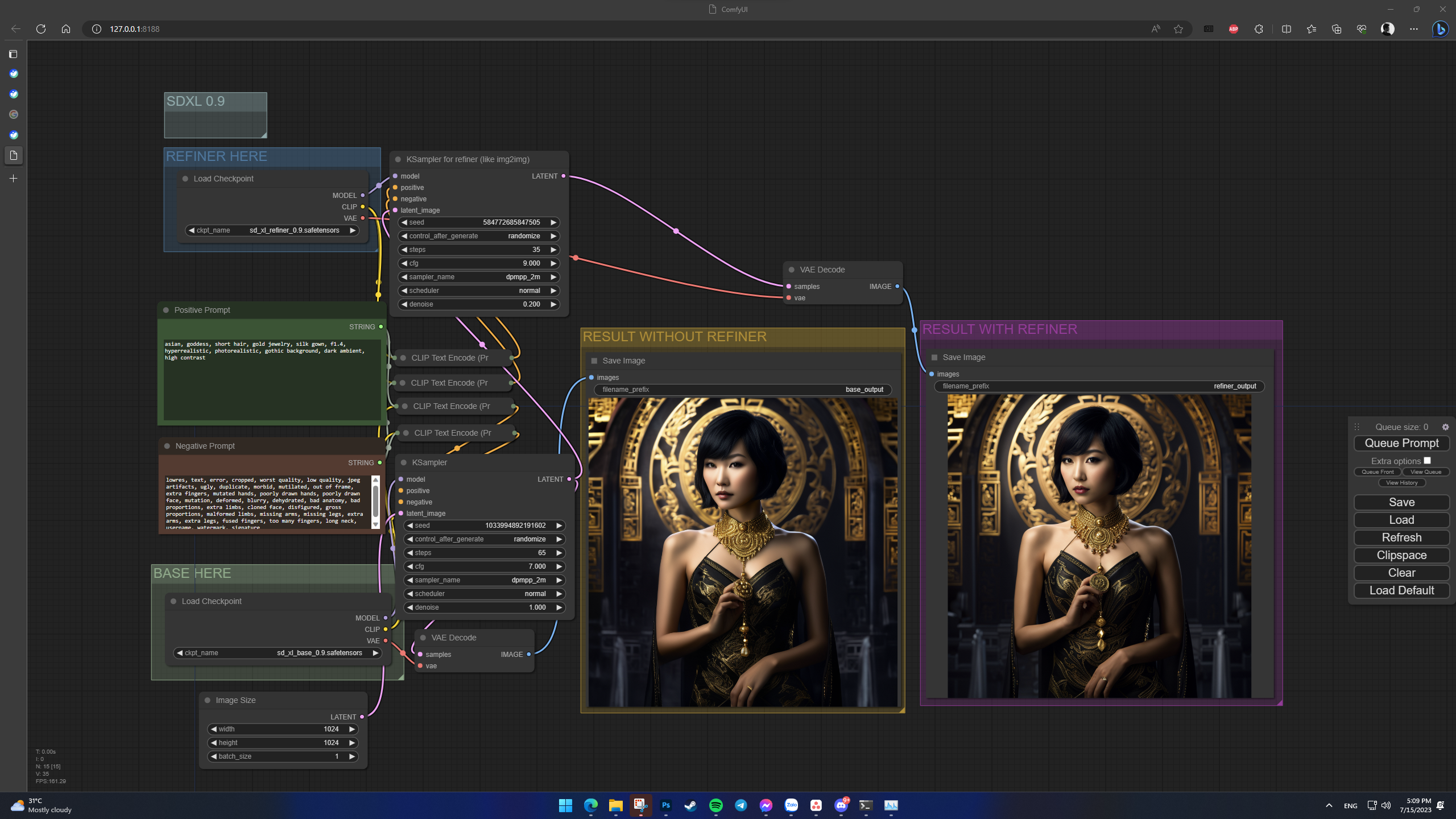Open the ComfyUI settings gear
Image resolution: width=1456 pixels, height=819 pixels.
point(1445,427)
